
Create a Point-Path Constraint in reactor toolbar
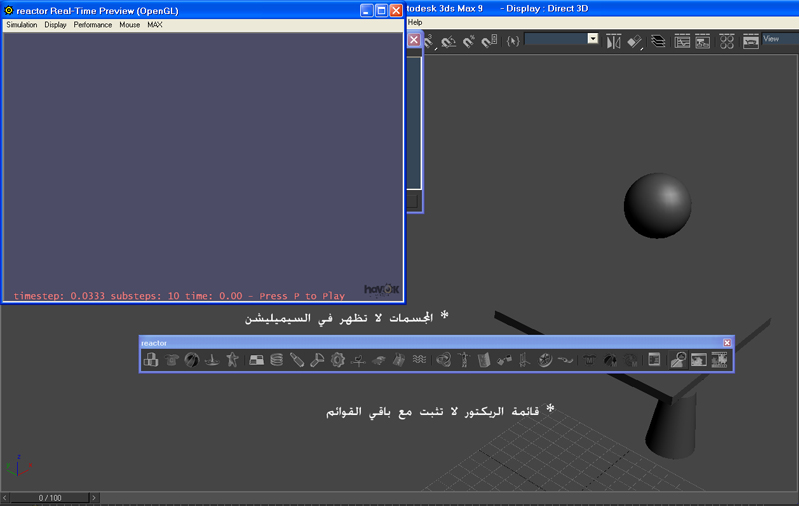tap(565, 360)
